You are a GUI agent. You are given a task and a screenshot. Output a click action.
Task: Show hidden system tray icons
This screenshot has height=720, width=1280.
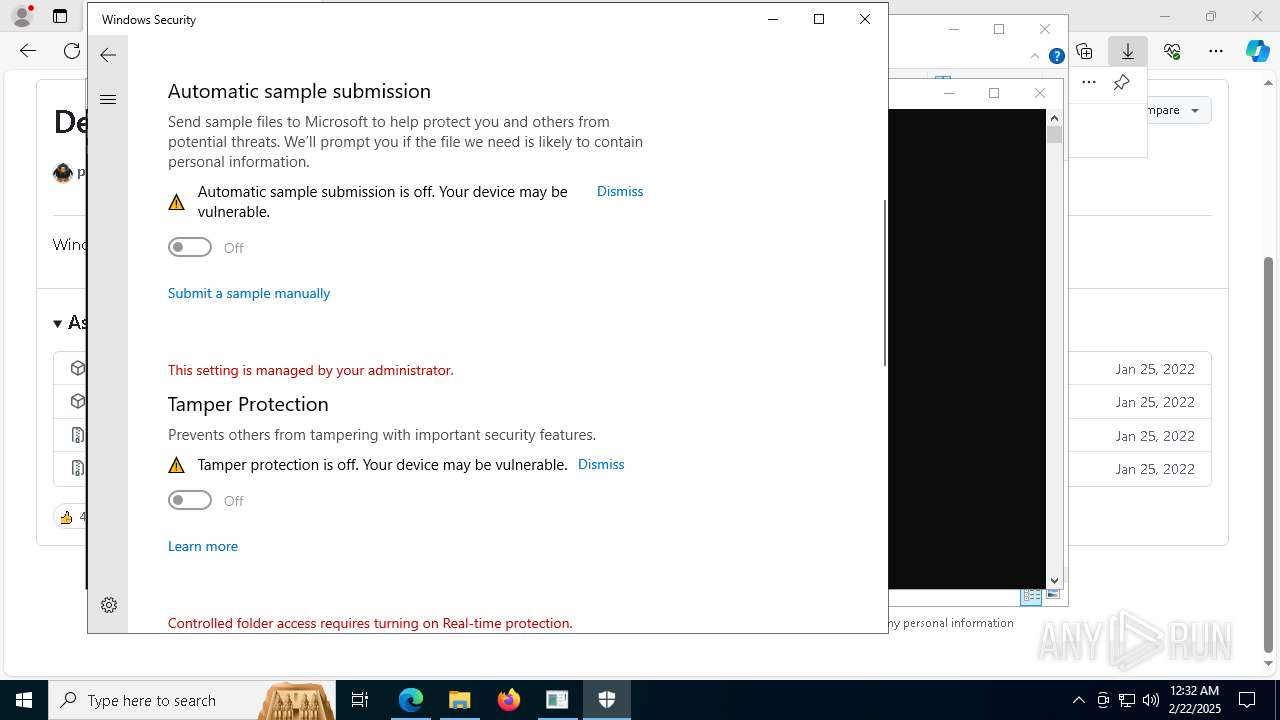(1078, 700)
